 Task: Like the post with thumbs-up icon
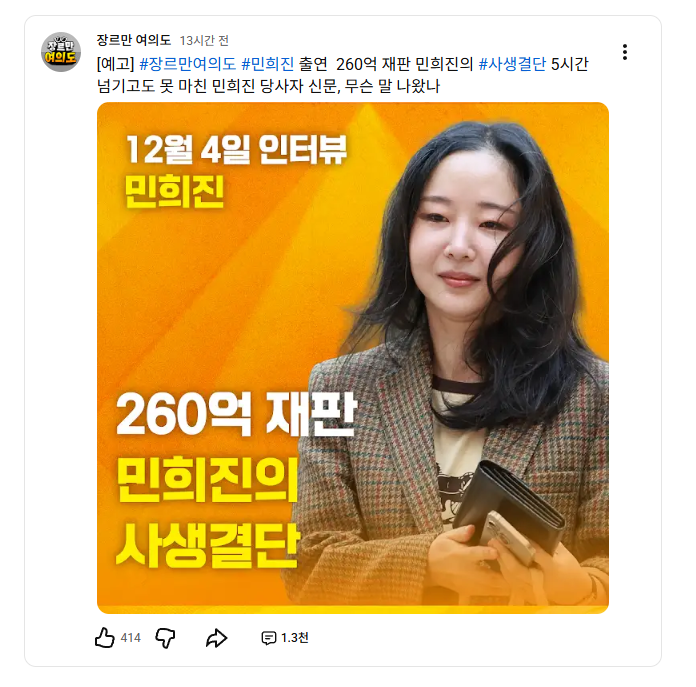point(105,638)
